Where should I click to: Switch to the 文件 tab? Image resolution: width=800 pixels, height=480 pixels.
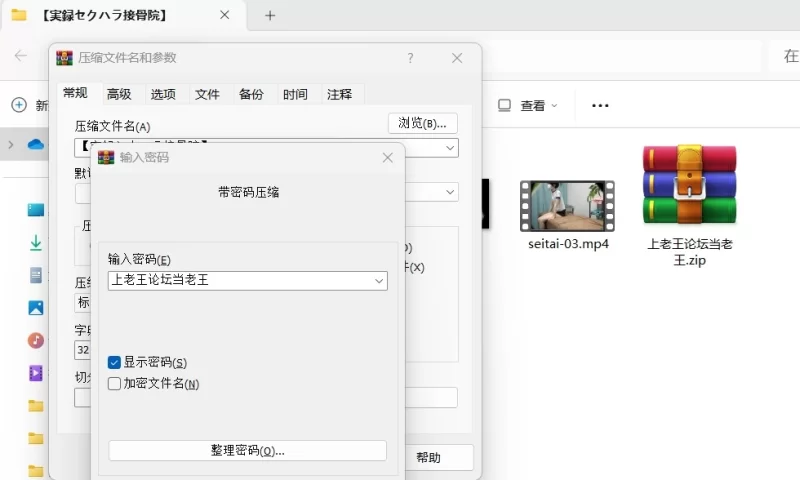pos(207,94)
